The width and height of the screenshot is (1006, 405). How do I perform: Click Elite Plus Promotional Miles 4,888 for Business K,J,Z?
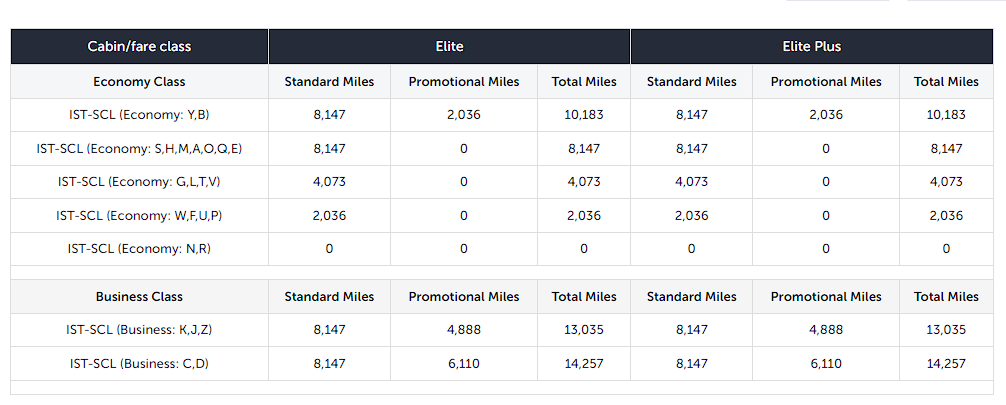coord(826,330)
